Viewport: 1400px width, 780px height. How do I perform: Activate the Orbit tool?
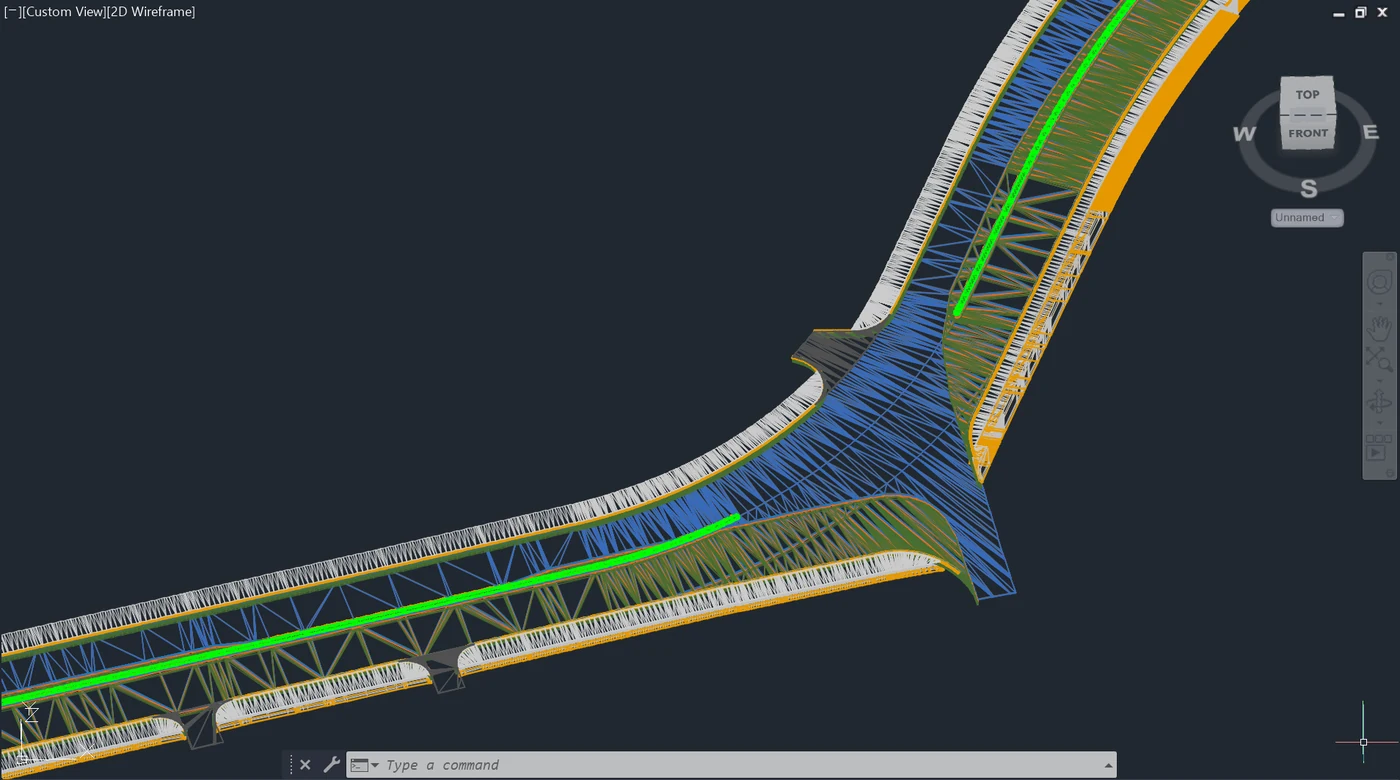(x=1379, y=403)
